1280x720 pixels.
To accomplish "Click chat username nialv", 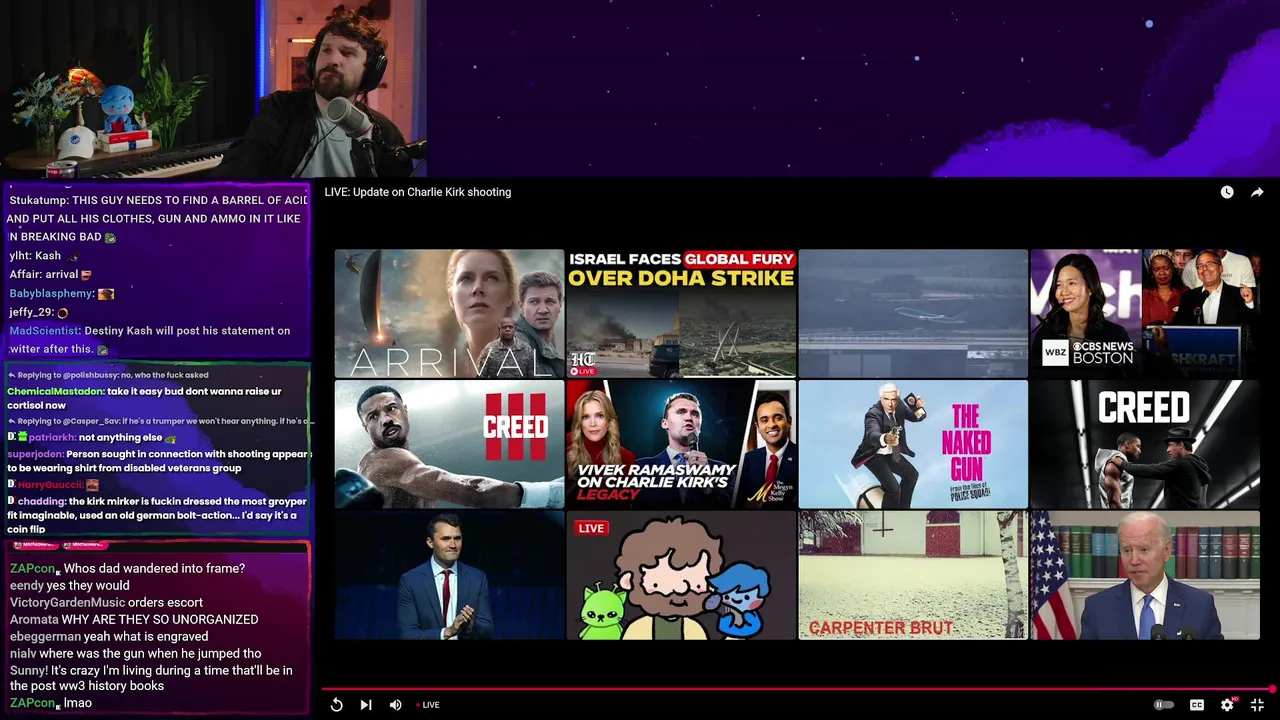I will (23, 654).
